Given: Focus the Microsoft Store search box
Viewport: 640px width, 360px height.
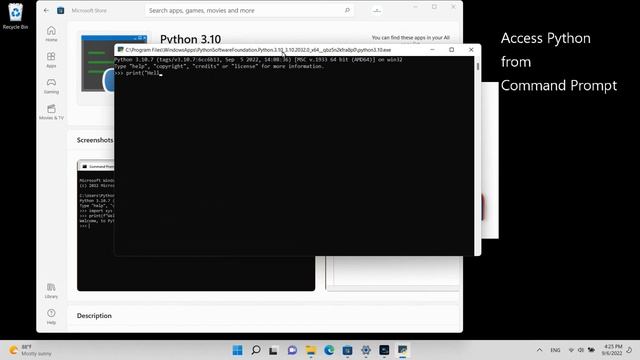Looking at the screenshot, I should point(249,10).
